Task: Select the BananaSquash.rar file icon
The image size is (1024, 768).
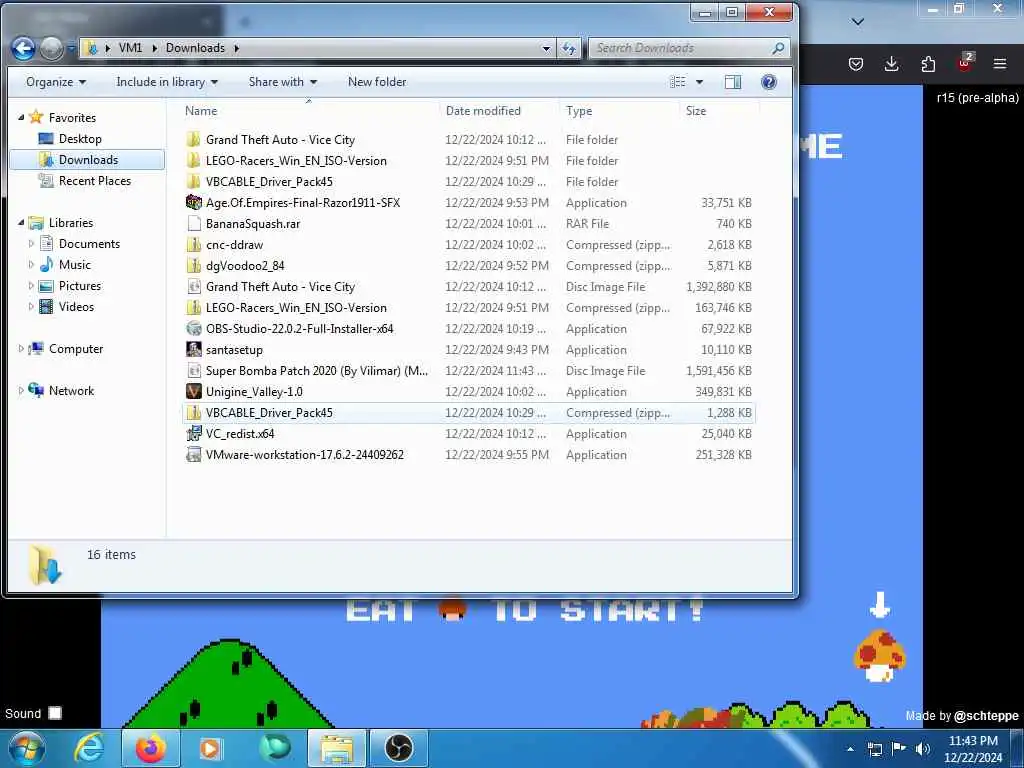Action: [193, 223]
